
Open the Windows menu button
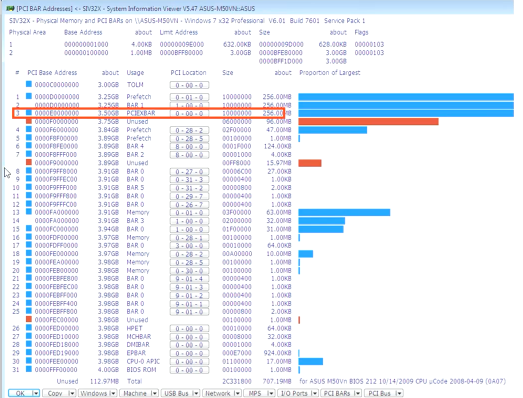(x=94, y=393)
